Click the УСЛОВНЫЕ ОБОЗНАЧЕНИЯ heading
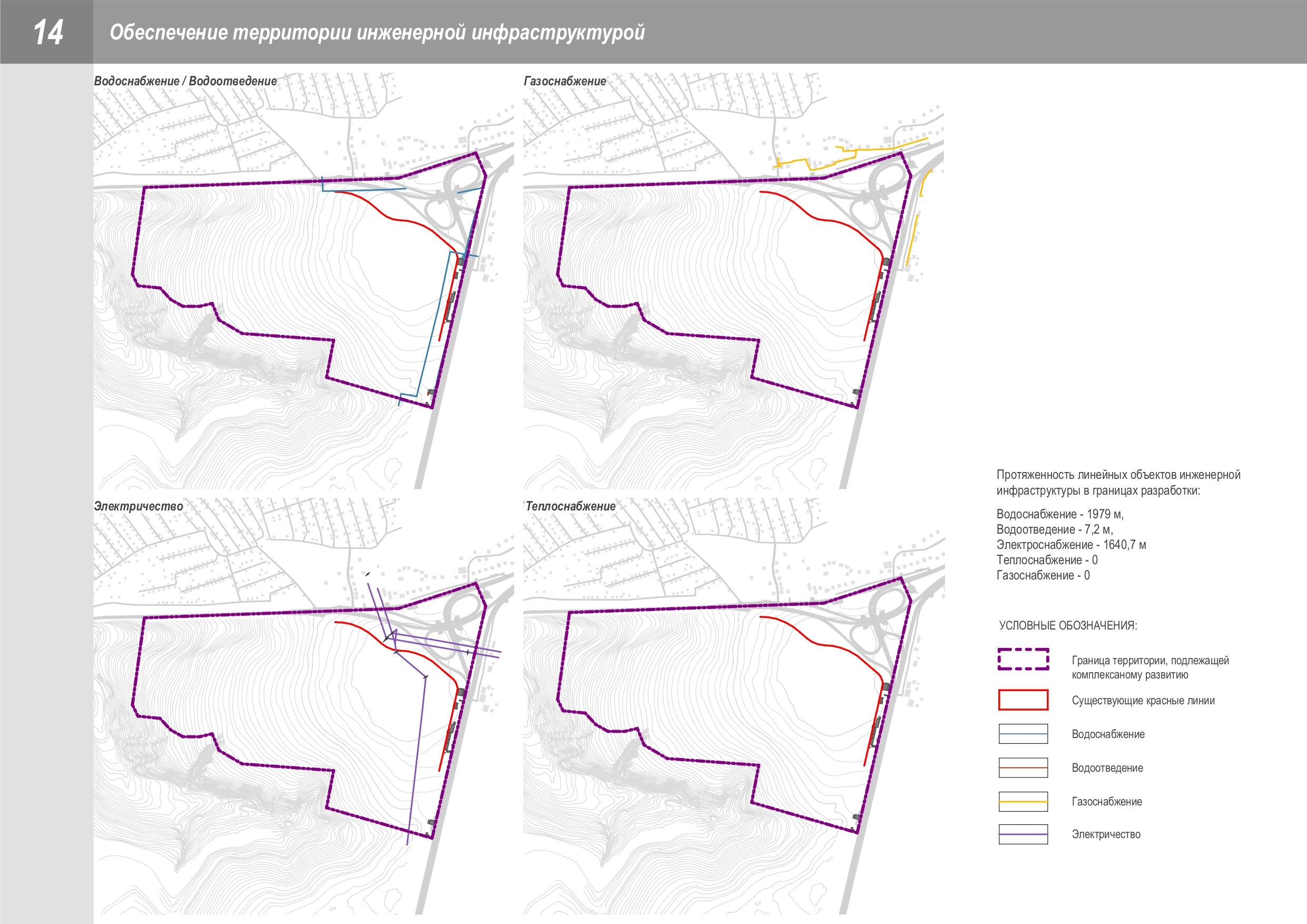The height and width of the screenshot is (924, 1307). [x=1068, y=625]
